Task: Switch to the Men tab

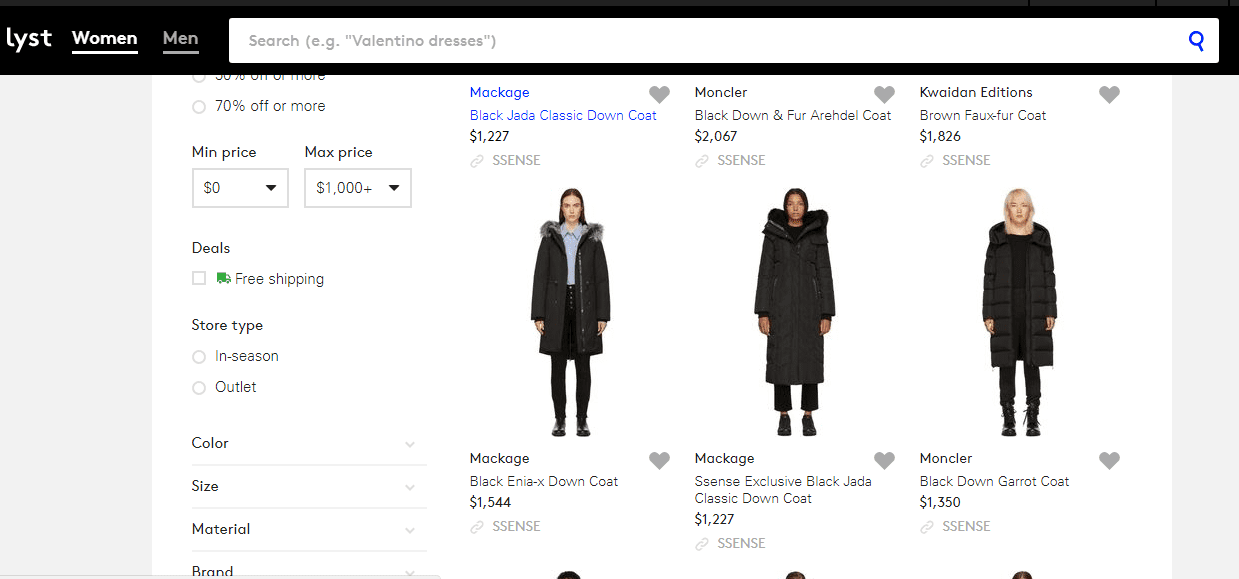Action: click(181, 39)
